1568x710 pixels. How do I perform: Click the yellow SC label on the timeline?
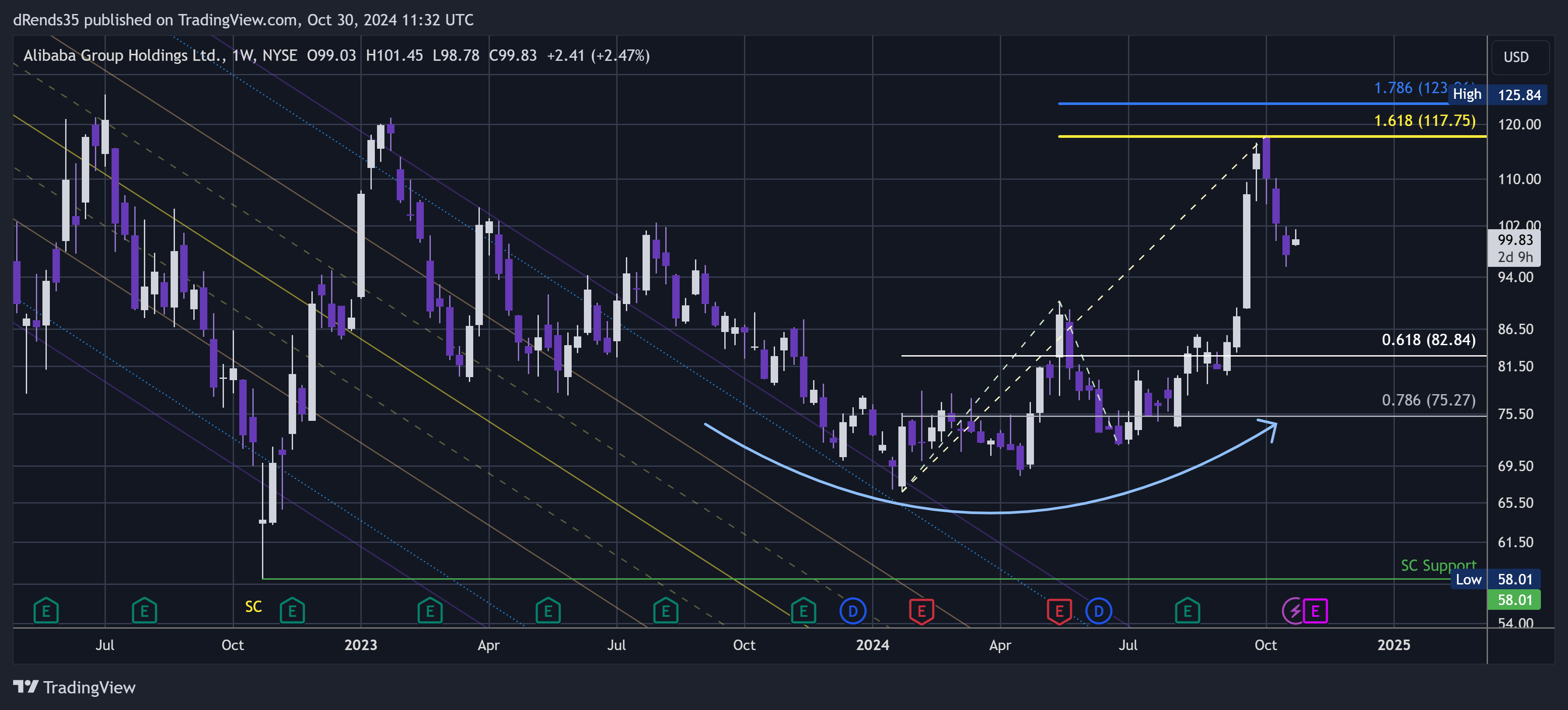(253, 606)
